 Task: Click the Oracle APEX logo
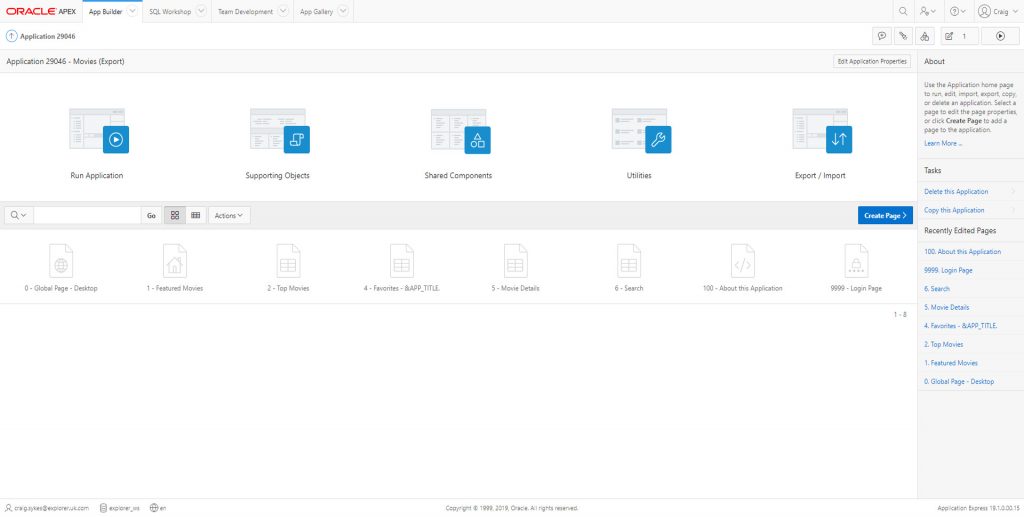coord(41,11)
